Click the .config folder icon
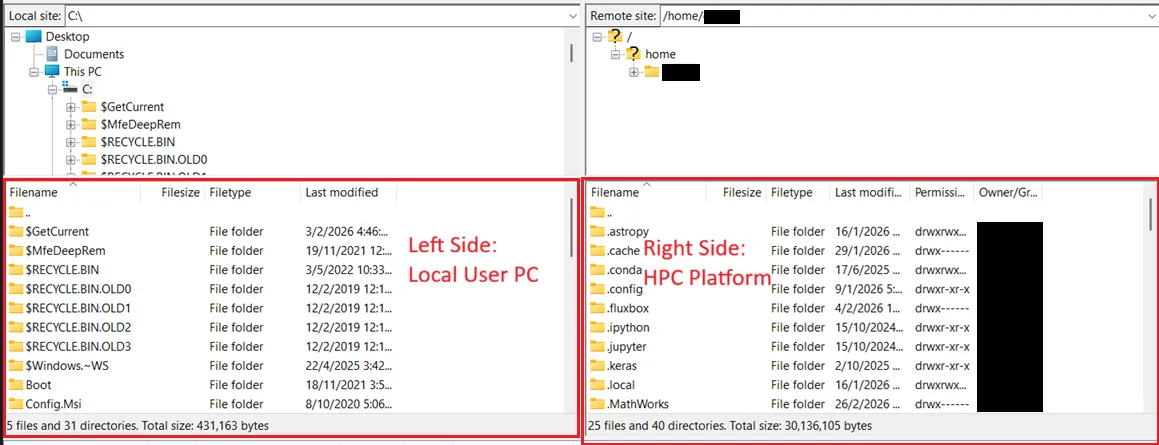The width and height of the screenshot is (1159, 445). coord(597,289)
